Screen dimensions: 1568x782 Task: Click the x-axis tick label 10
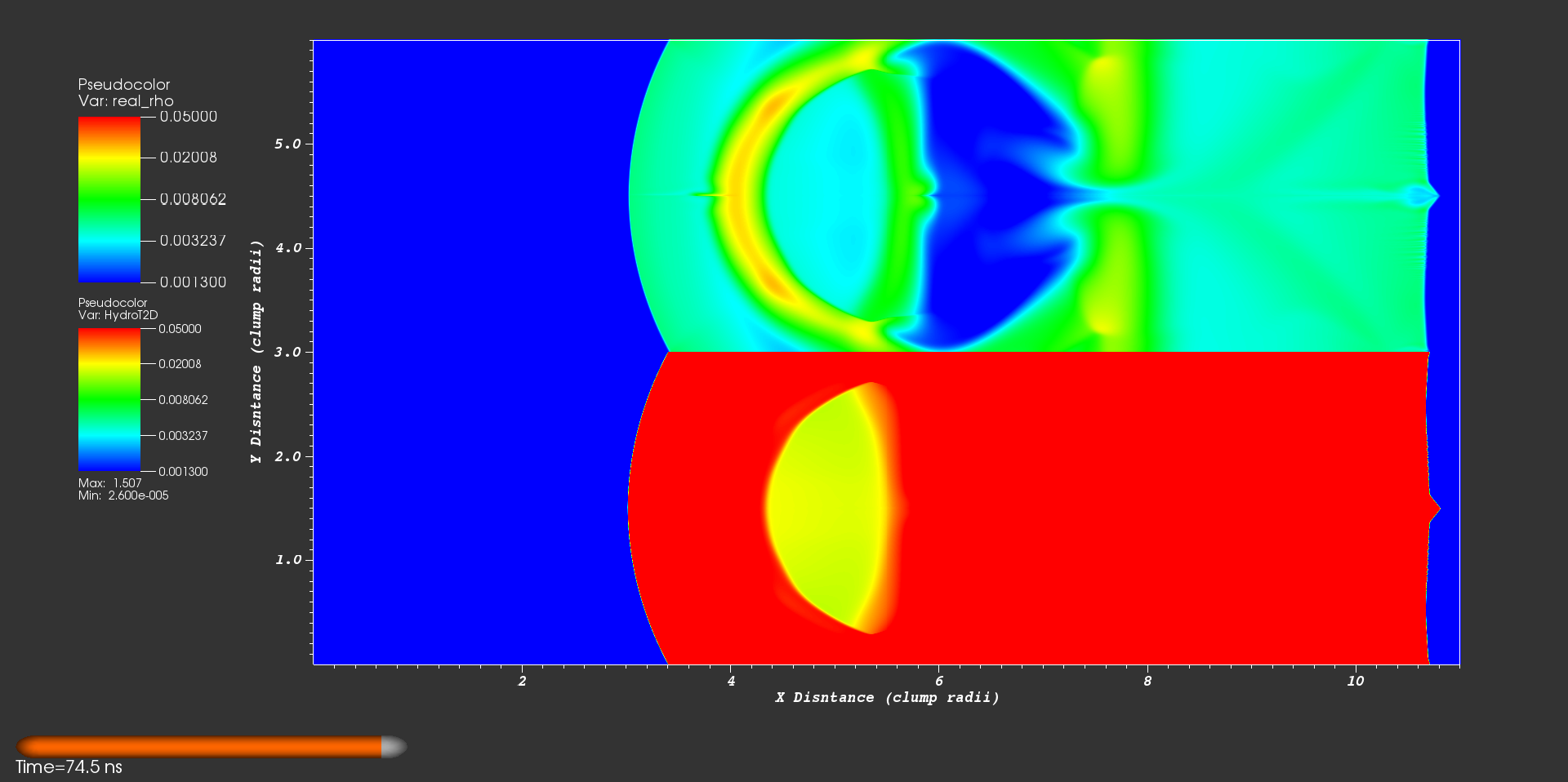[x=1356, y=681]
